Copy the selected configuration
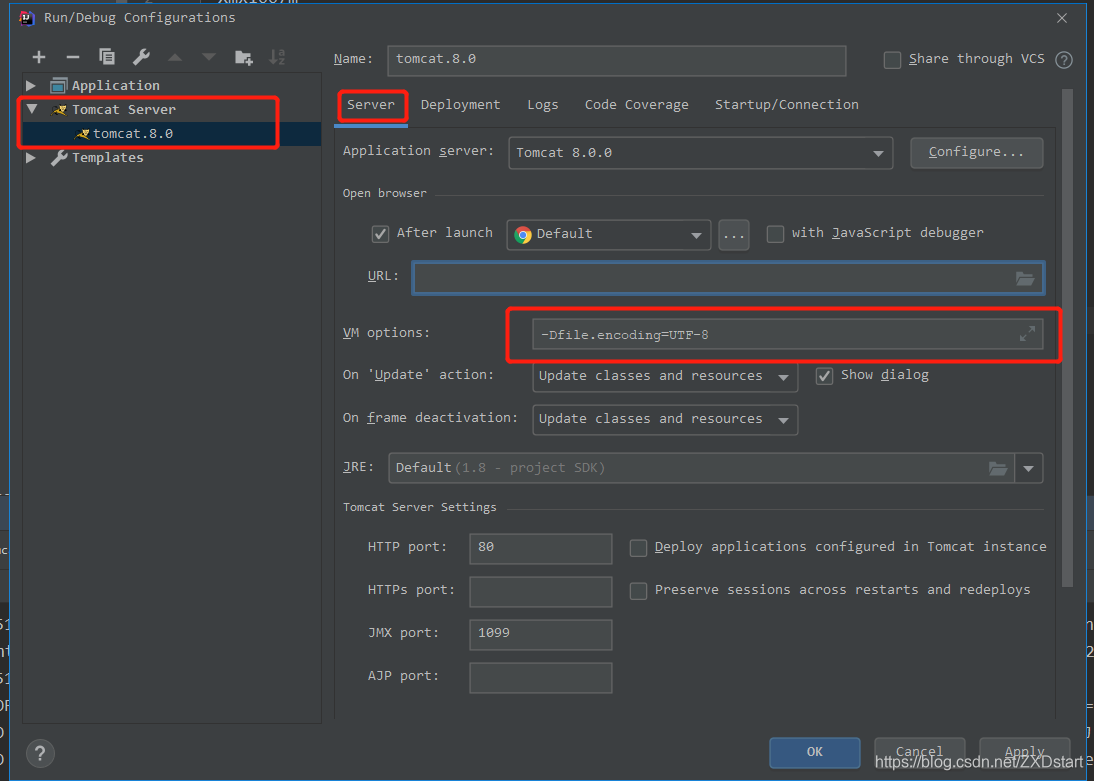The height and width of the screenshot is (781, 1094). pos(107,57)
